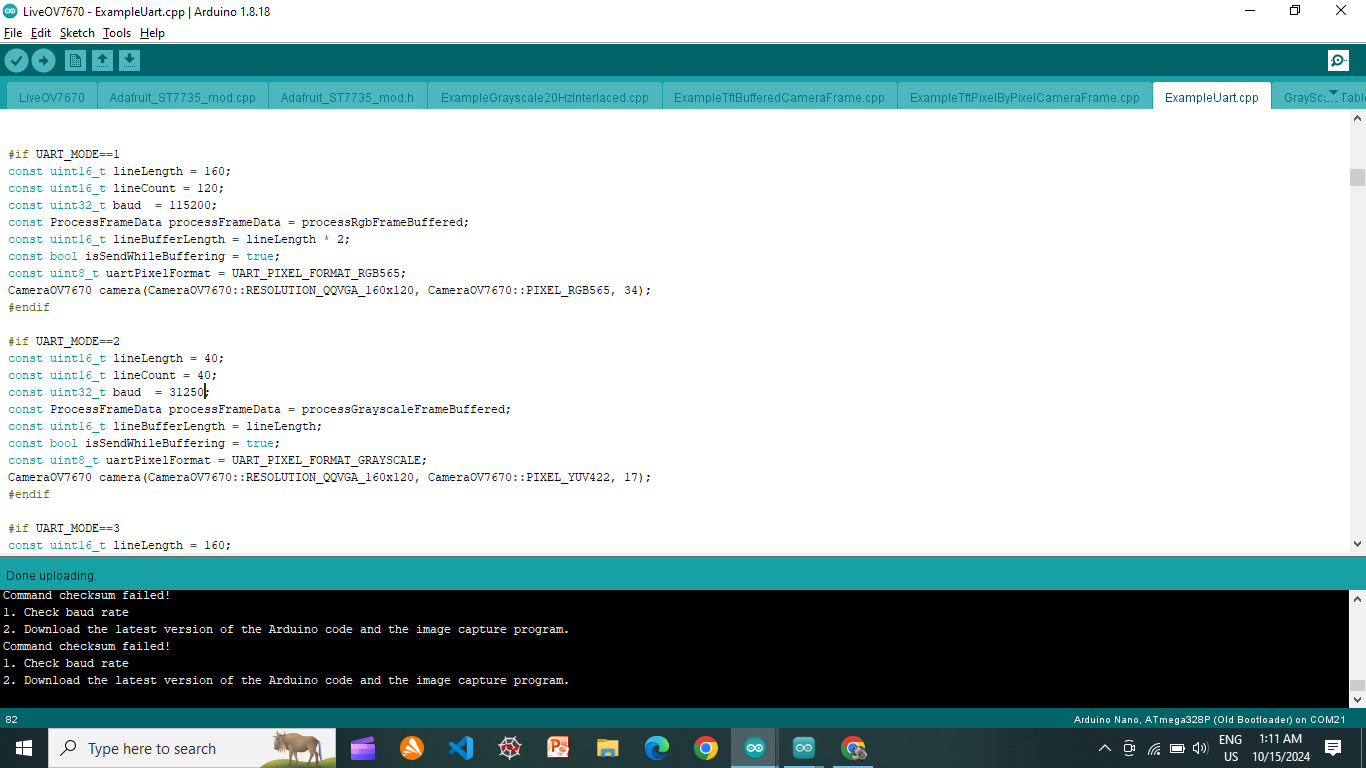The height and width of the screenshot is (768, 1366).
Task: Open the tab list dropdown arrow
Action: pos(1332,93)
